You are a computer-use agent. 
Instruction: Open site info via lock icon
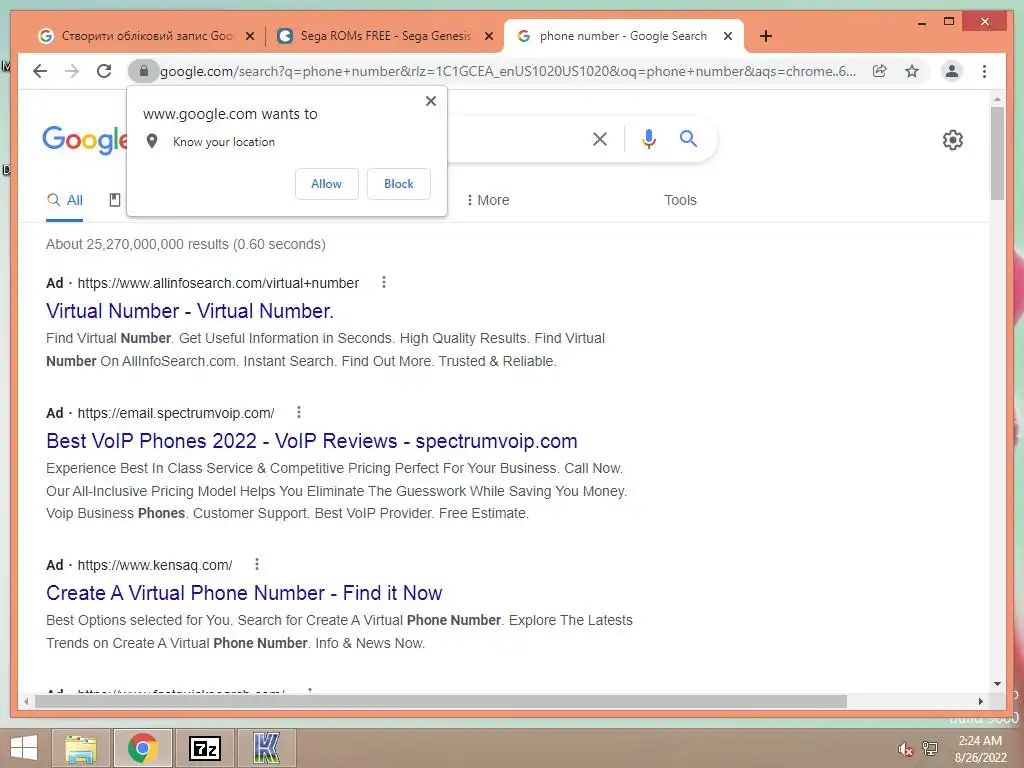pos(144,71)
